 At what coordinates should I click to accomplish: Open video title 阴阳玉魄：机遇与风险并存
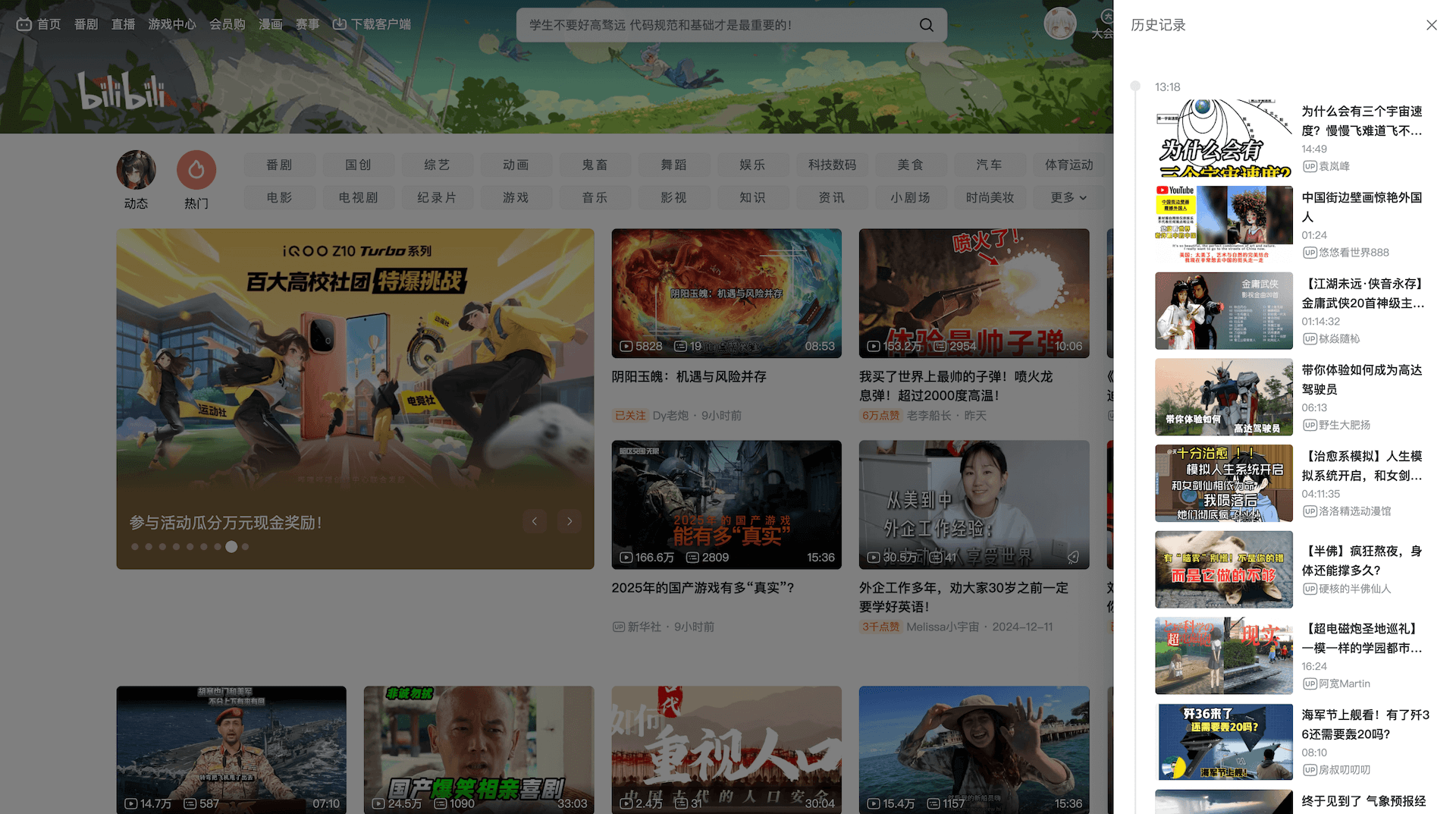point(689,376)
